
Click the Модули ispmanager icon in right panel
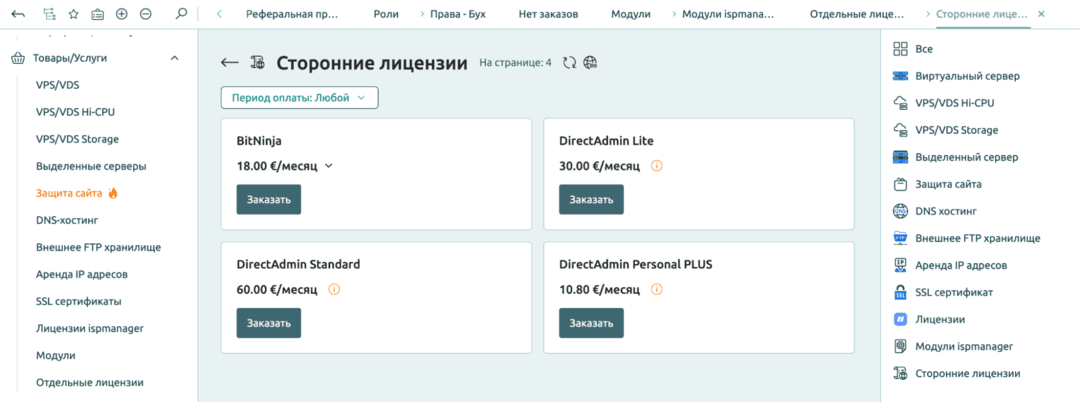(900, 346)
